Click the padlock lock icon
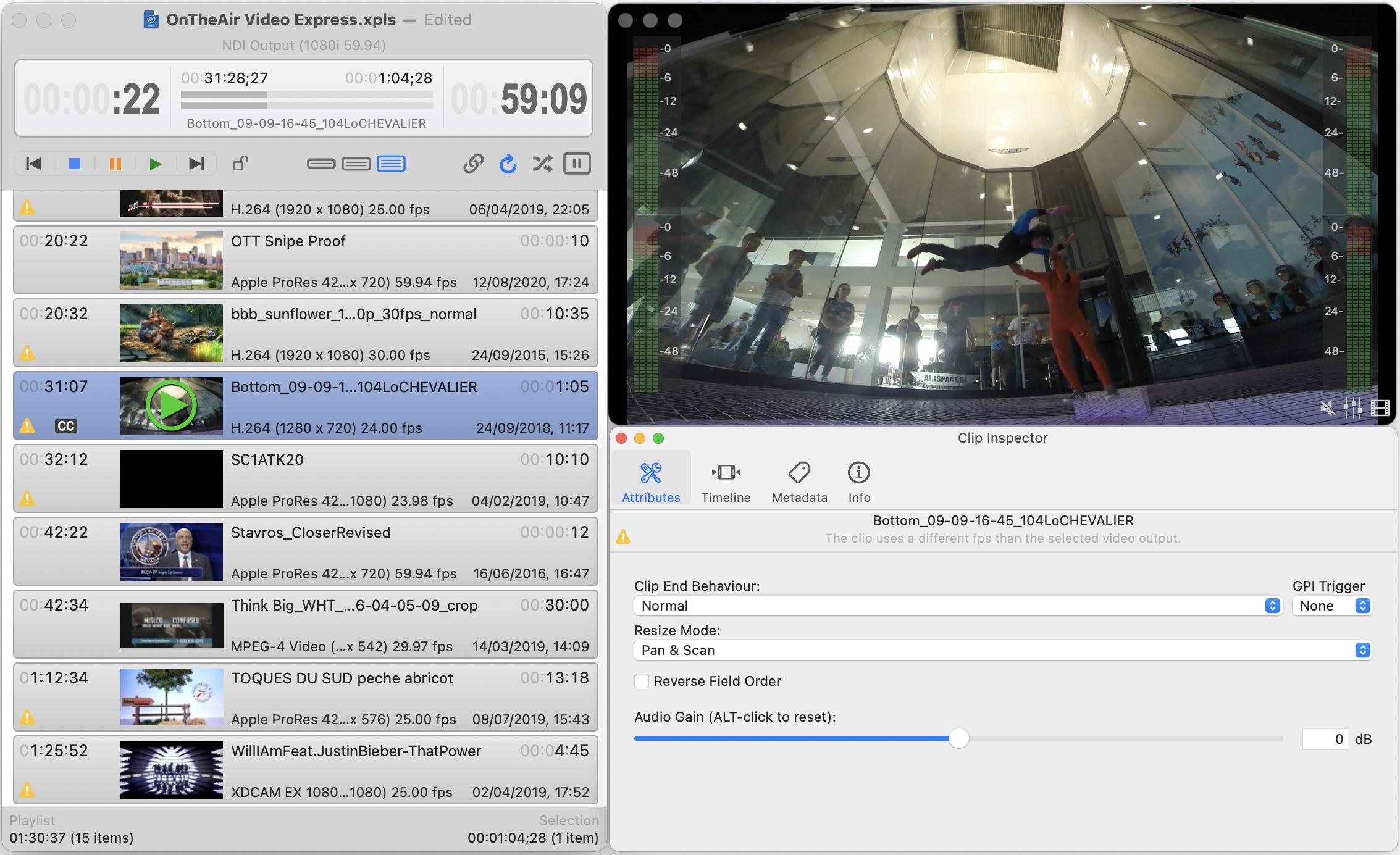 point(240,164)
